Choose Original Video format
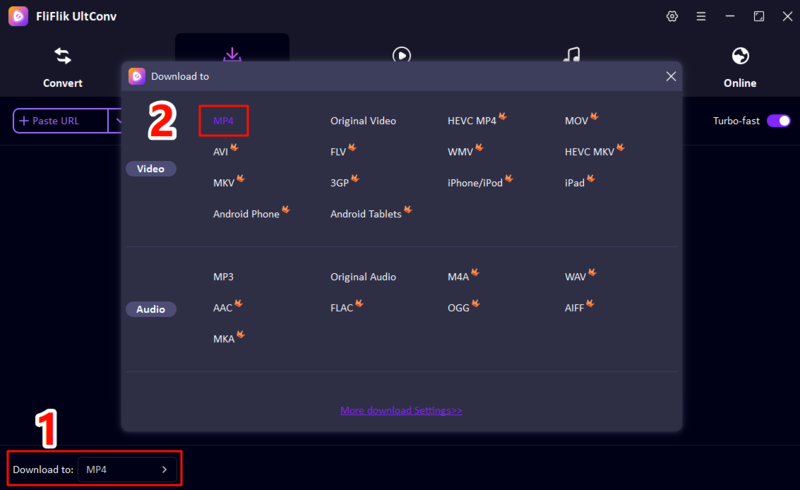 click(363, 121)
